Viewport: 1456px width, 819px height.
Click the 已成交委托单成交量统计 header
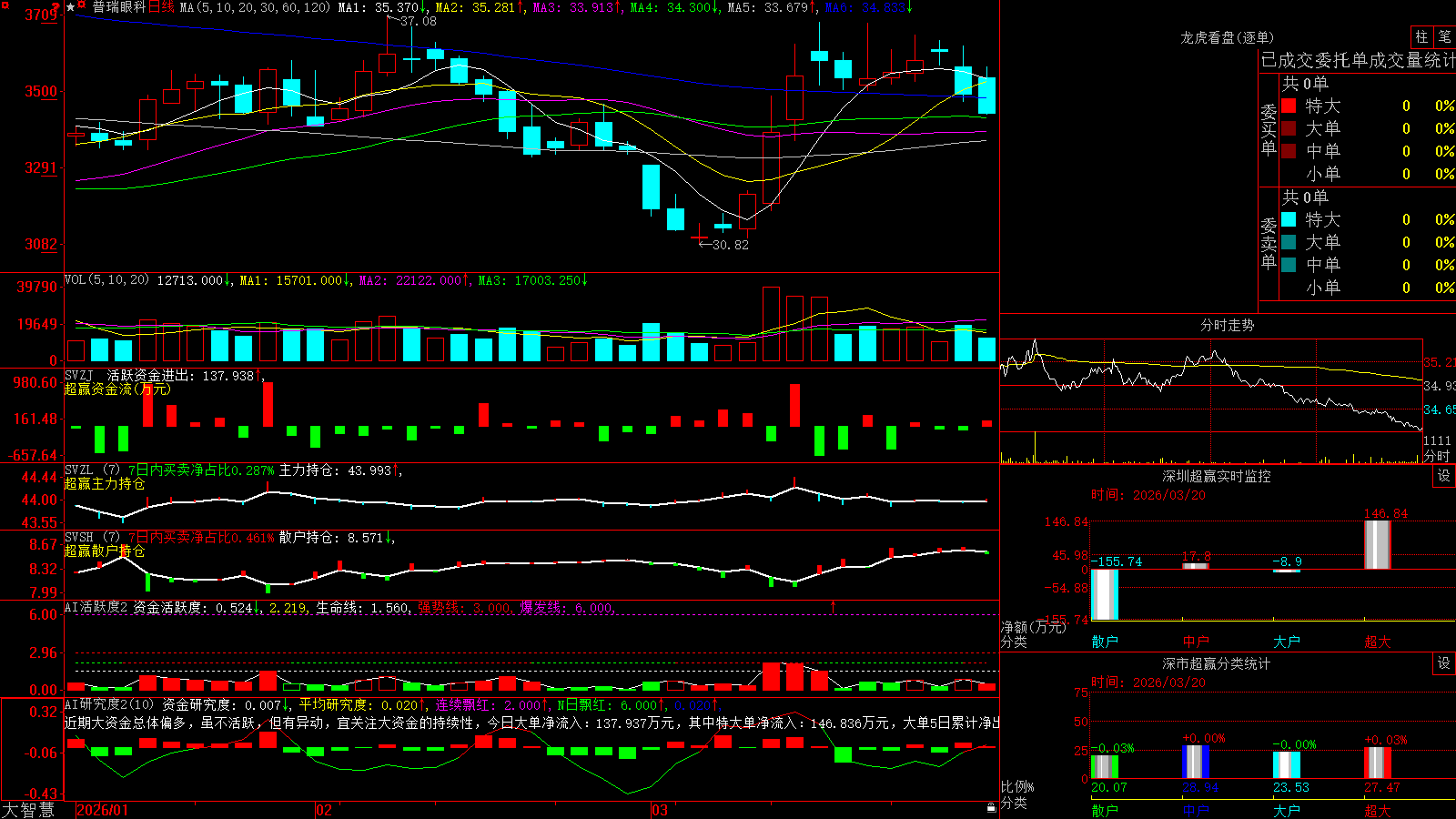[x=1358, y=60]
